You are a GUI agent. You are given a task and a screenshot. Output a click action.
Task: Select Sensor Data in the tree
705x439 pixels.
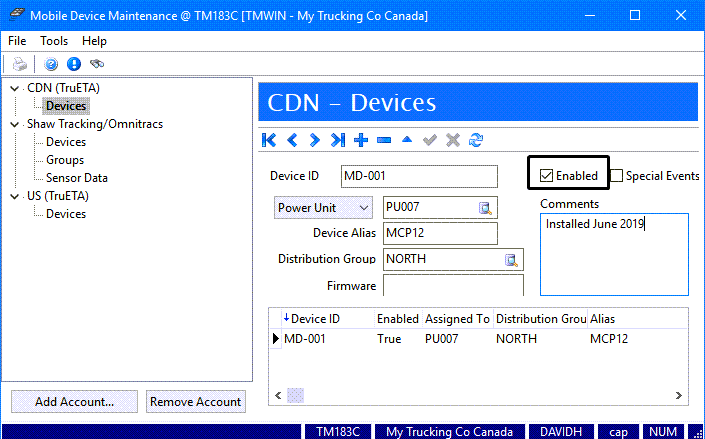[77, 178]
